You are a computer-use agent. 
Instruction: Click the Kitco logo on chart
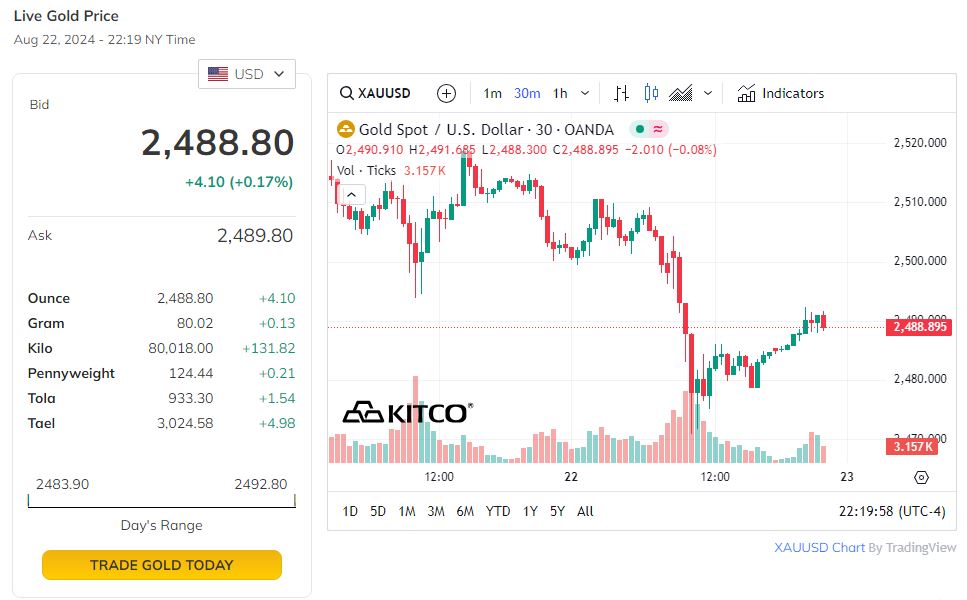pyautogui.click(x=405, y=412)
